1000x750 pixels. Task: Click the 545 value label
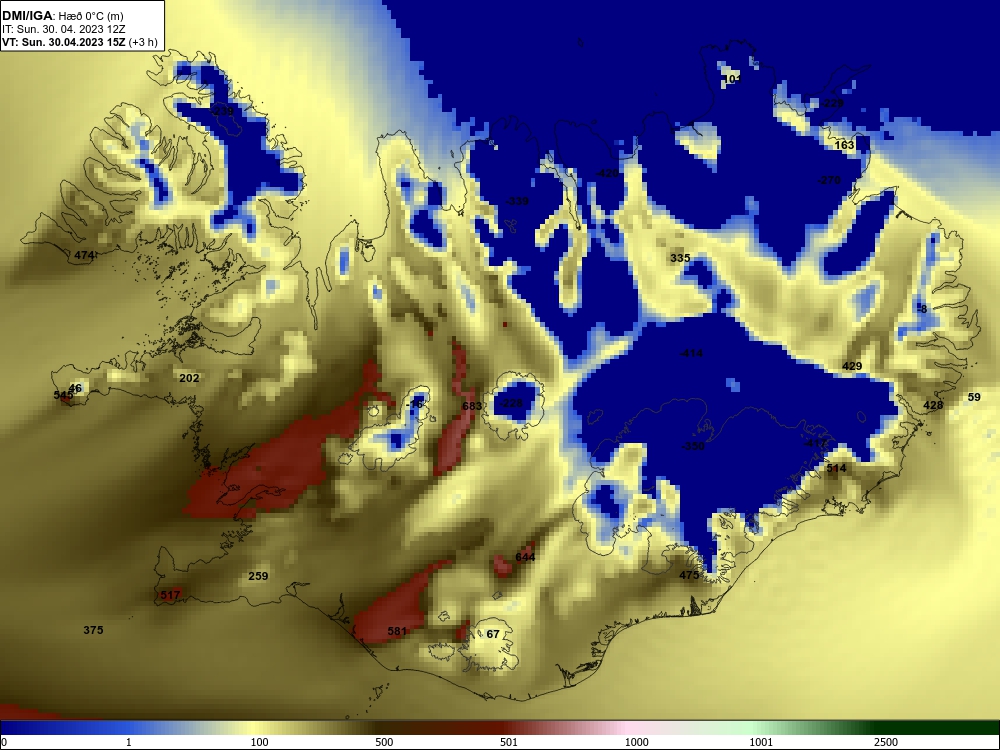click(x=63, y=395)
